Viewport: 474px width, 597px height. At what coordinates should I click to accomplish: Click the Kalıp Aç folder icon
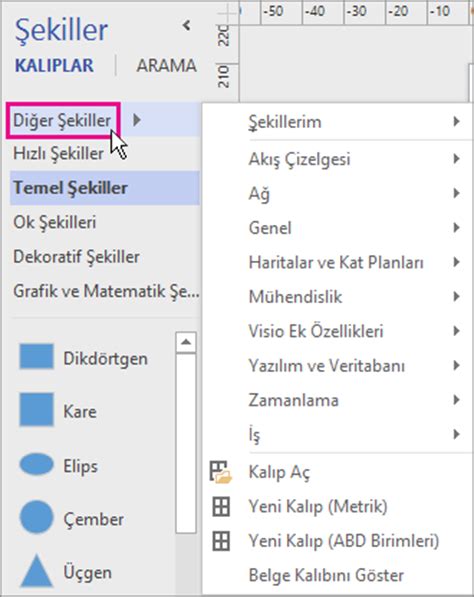pos(220,472)
